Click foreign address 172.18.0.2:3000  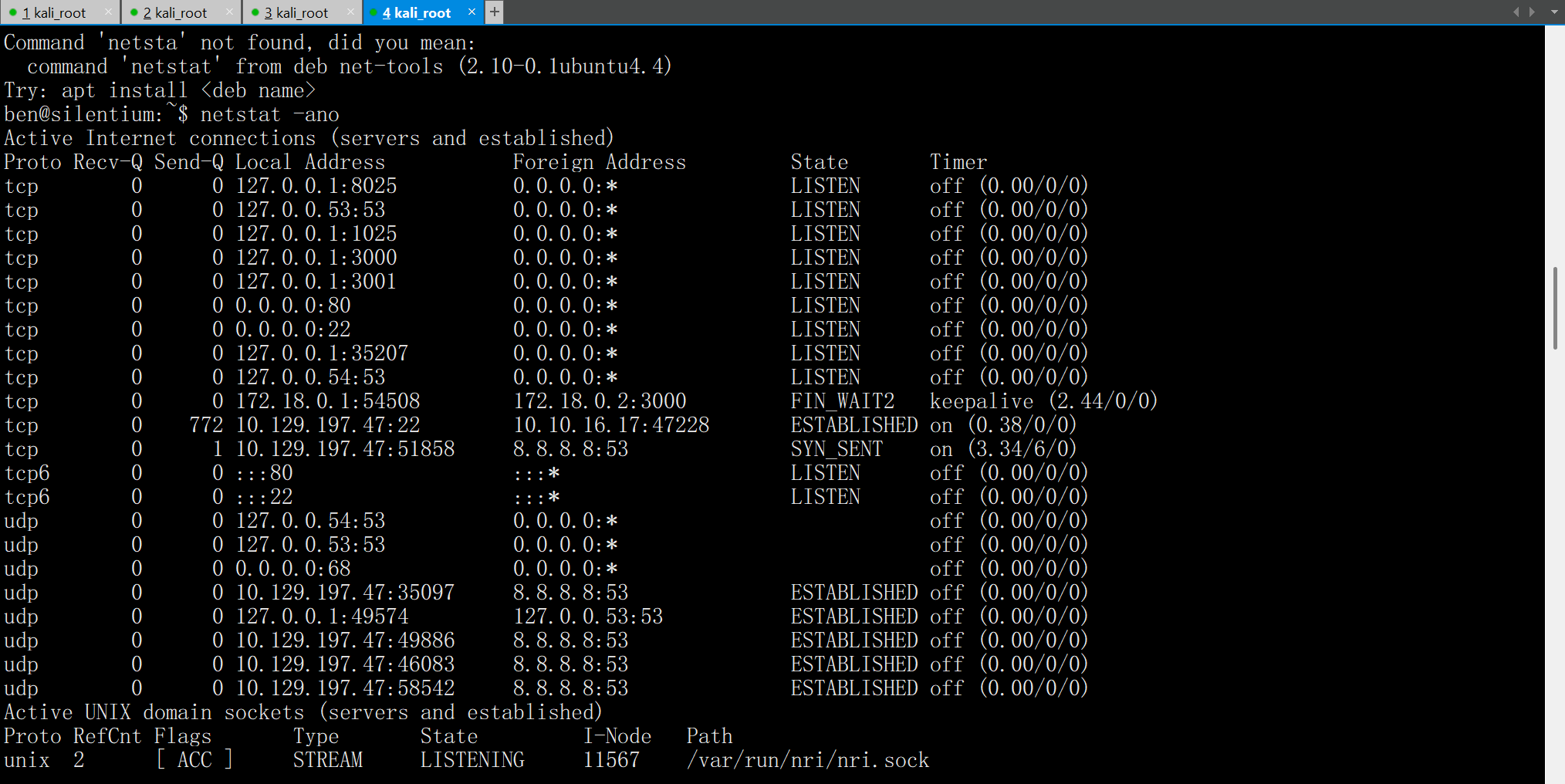pyautogui.click(x=600, y=401)
